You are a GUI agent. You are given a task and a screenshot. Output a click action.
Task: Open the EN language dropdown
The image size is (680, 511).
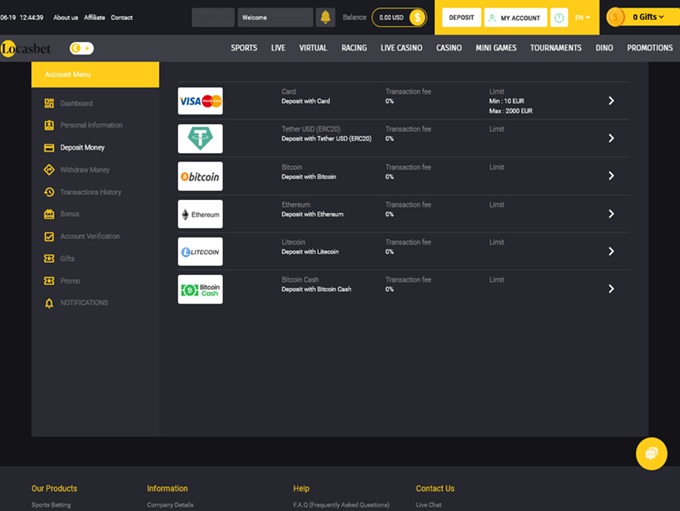coord(582,17)
